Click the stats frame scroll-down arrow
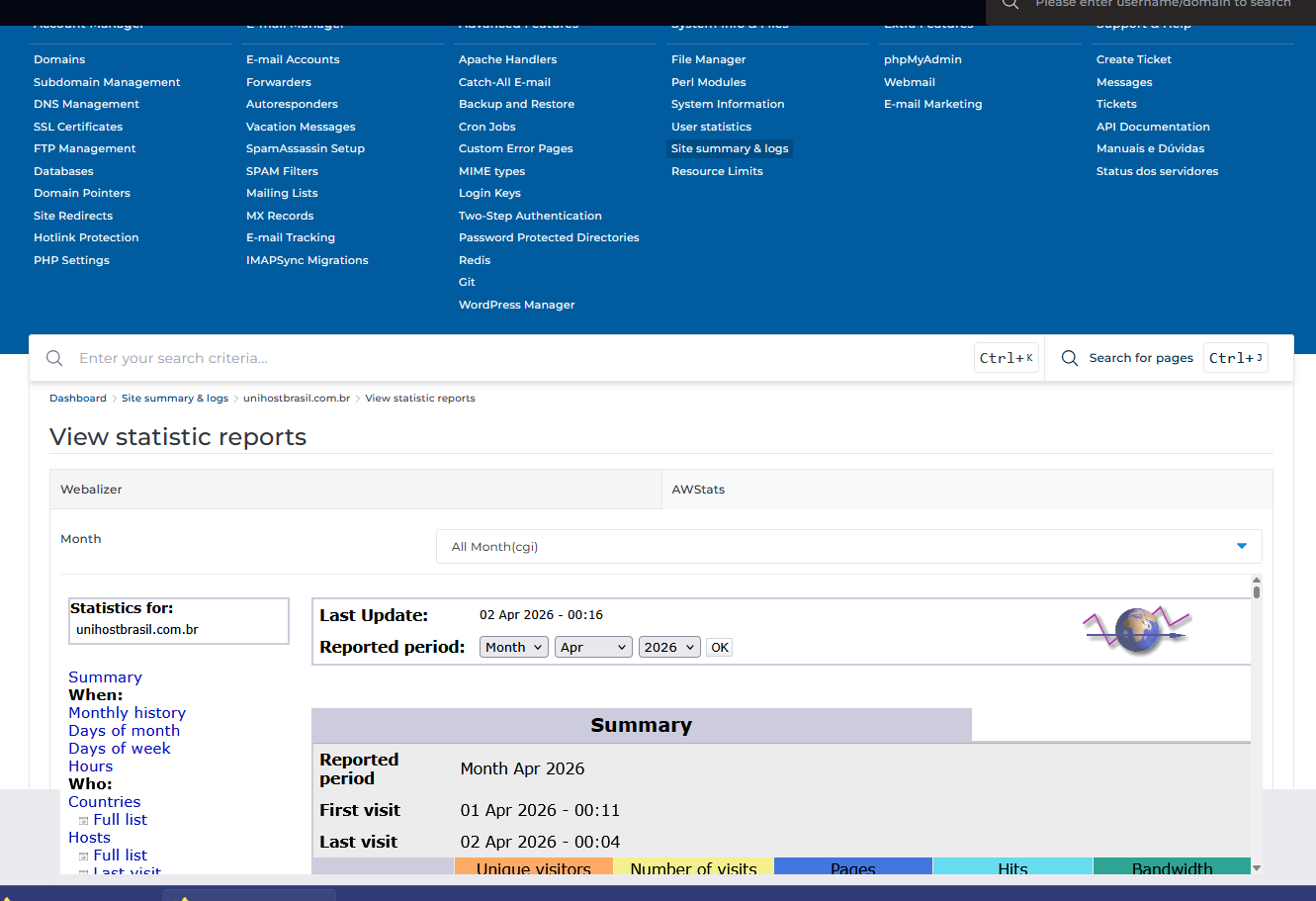 click(x=1257, y=868)
